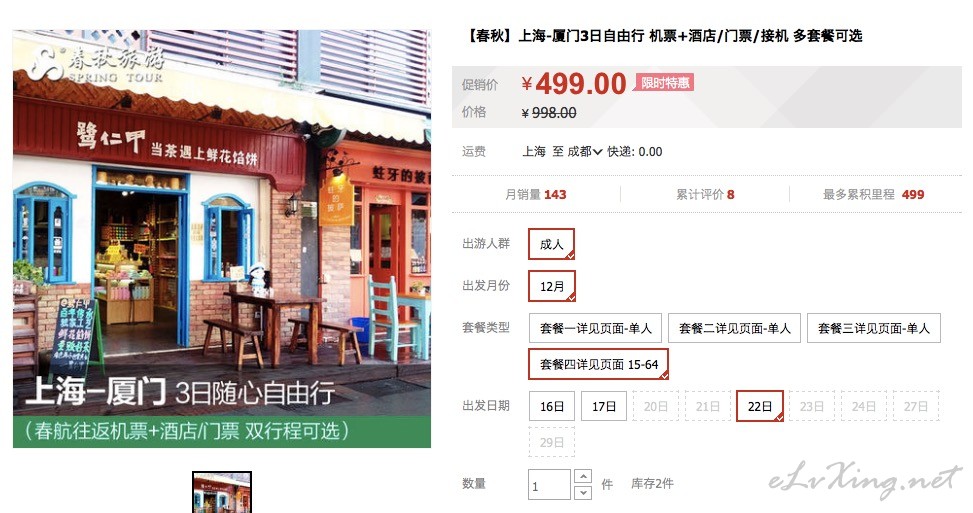Decrease quantity with the down arrow
Image resolution: width=973 pixels, height=513 pixels.
(583, 493)
